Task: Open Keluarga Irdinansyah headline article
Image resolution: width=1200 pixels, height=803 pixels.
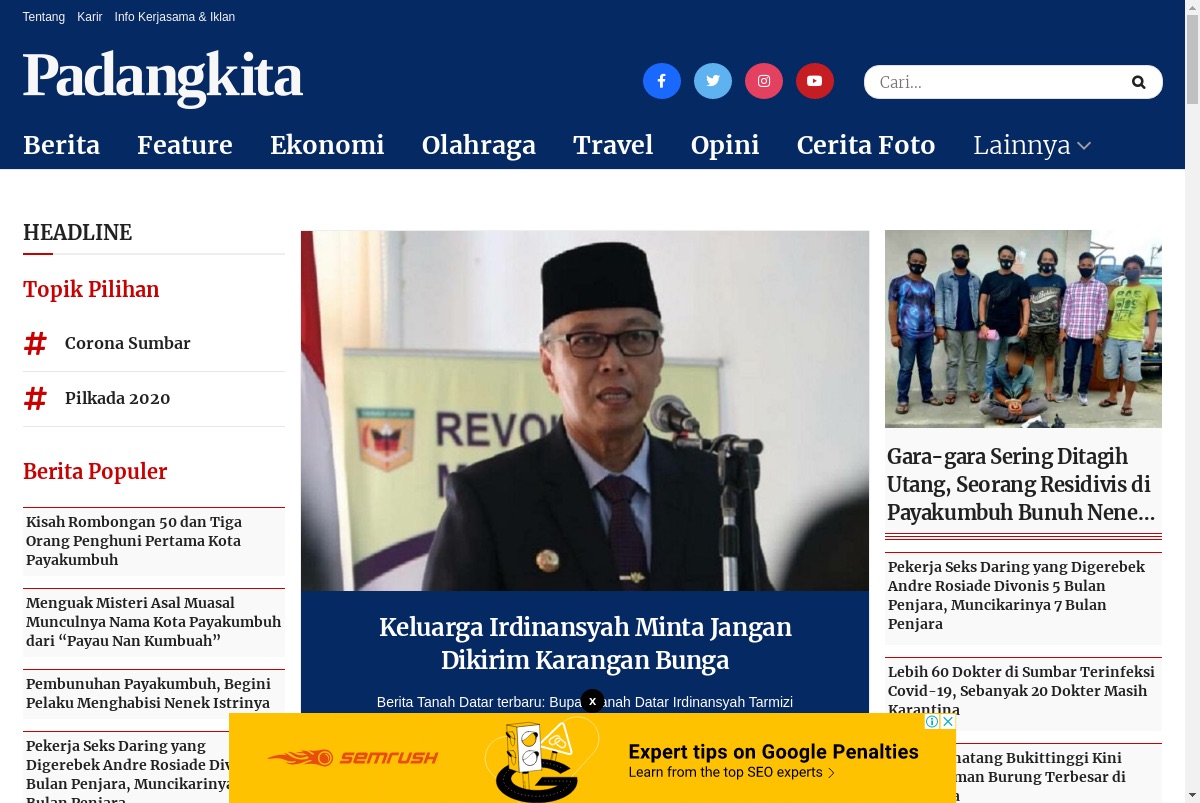Action: click(585, 644)
